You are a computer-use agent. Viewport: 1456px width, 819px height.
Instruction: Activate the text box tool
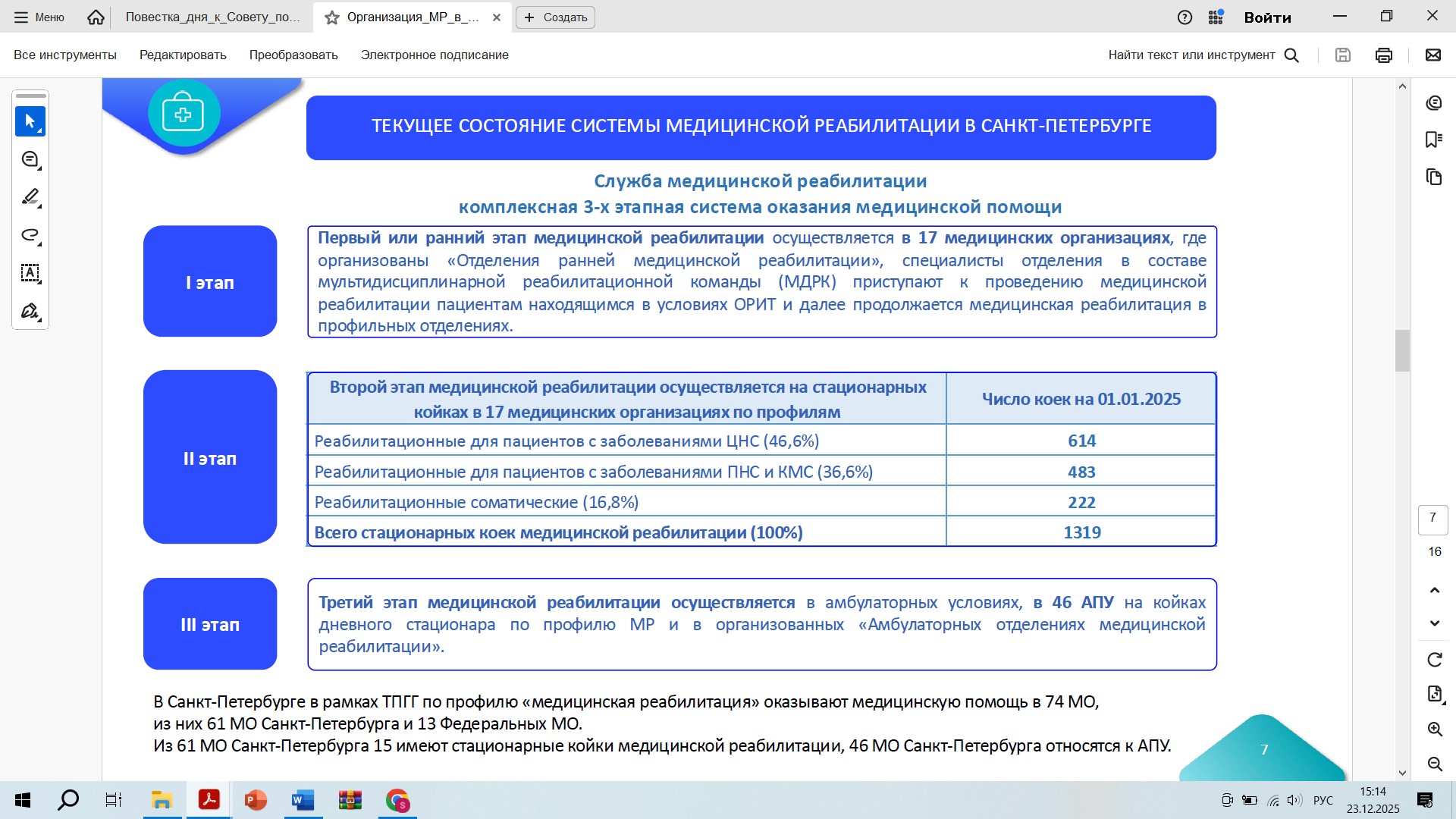click(30, 273)
